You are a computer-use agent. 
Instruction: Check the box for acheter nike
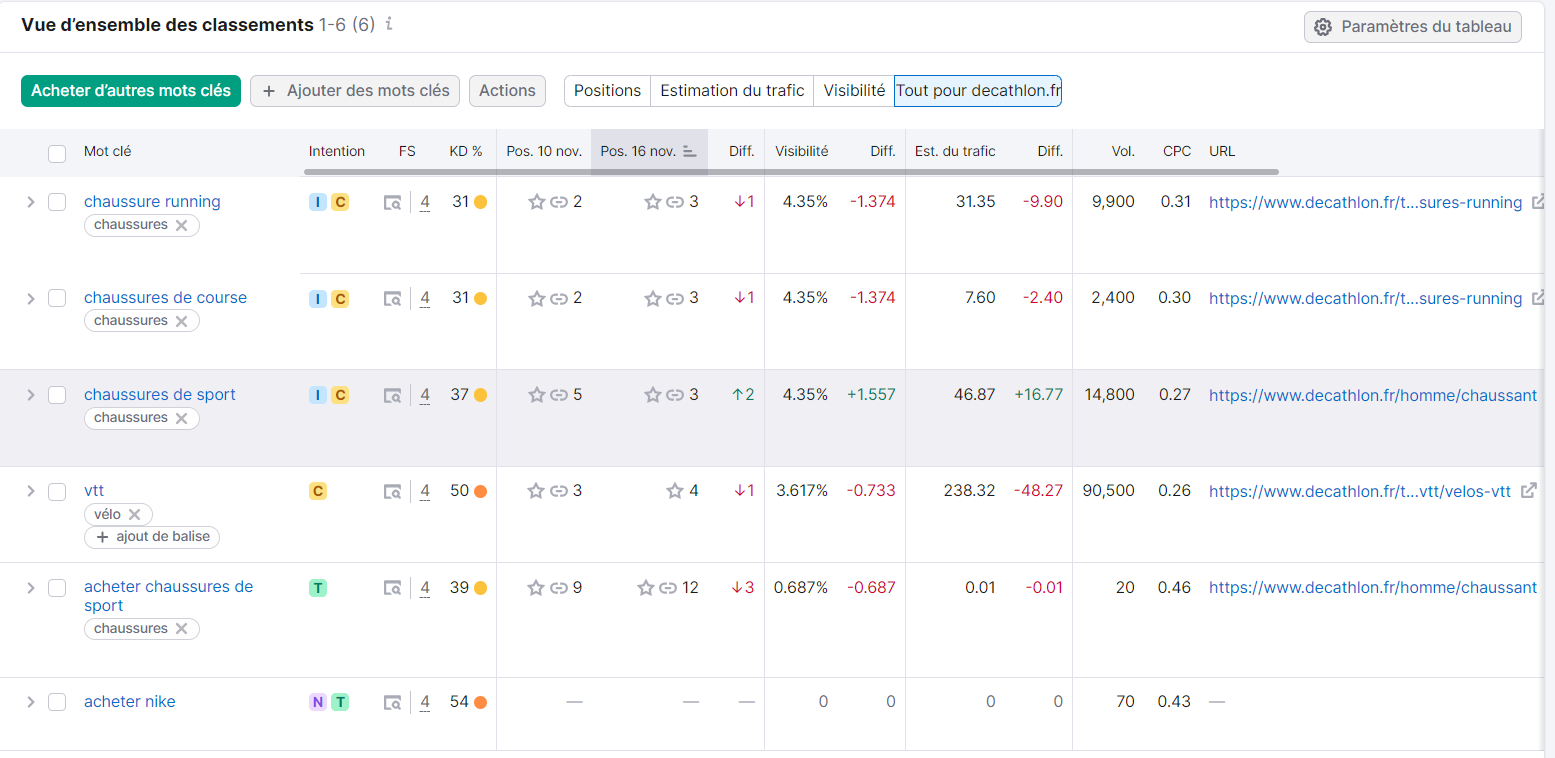[x=57, y=702]
